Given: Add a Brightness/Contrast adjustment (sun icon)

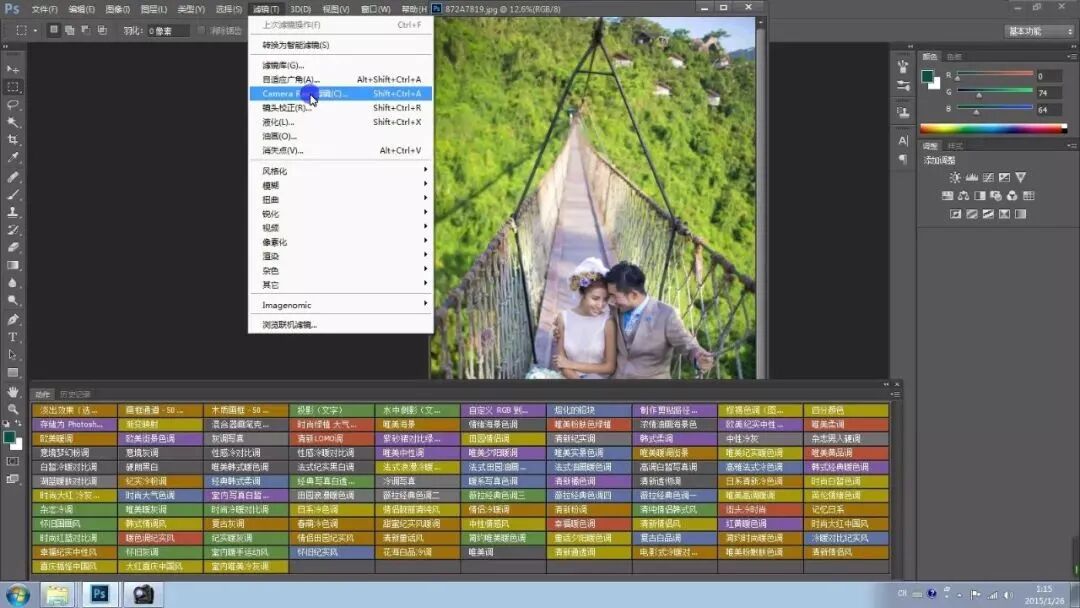Looking at the screenshot, I should pyautogui.click(x=955, y=178).
